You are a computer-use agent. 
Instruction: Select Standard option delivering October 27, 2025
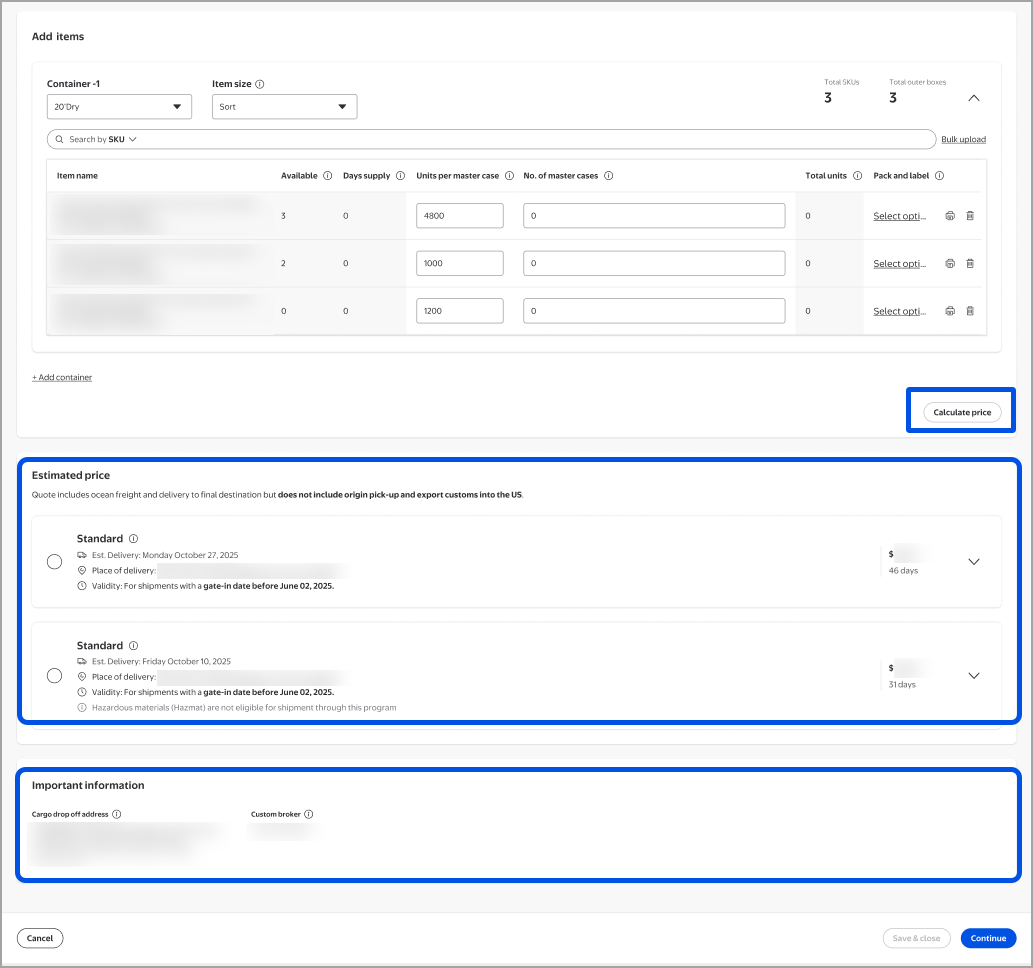(x=55, y=561)
